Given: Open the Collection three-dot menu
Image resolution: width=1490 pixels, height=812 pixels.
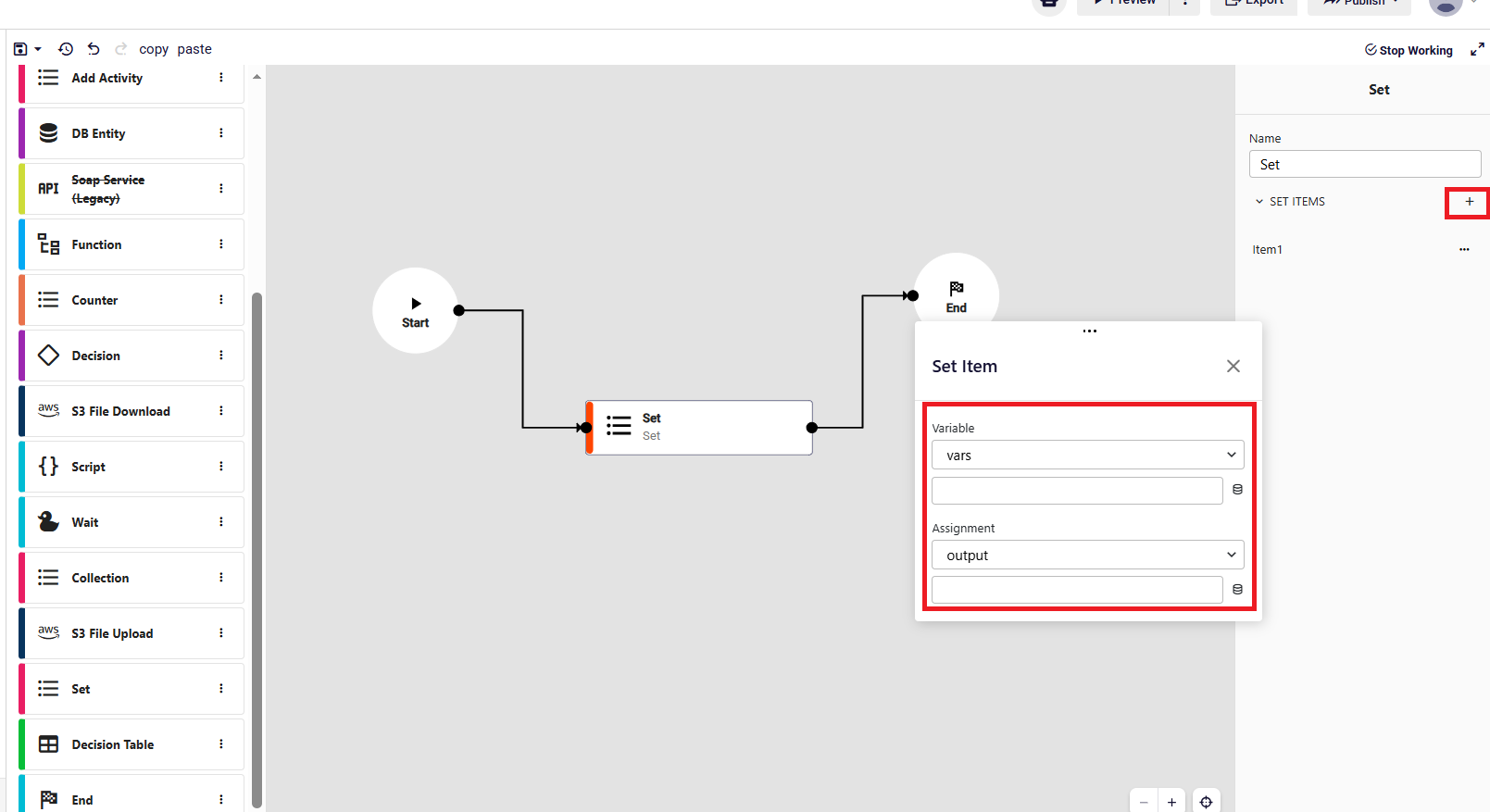Looking at the screenshot, I should point(221,578).
